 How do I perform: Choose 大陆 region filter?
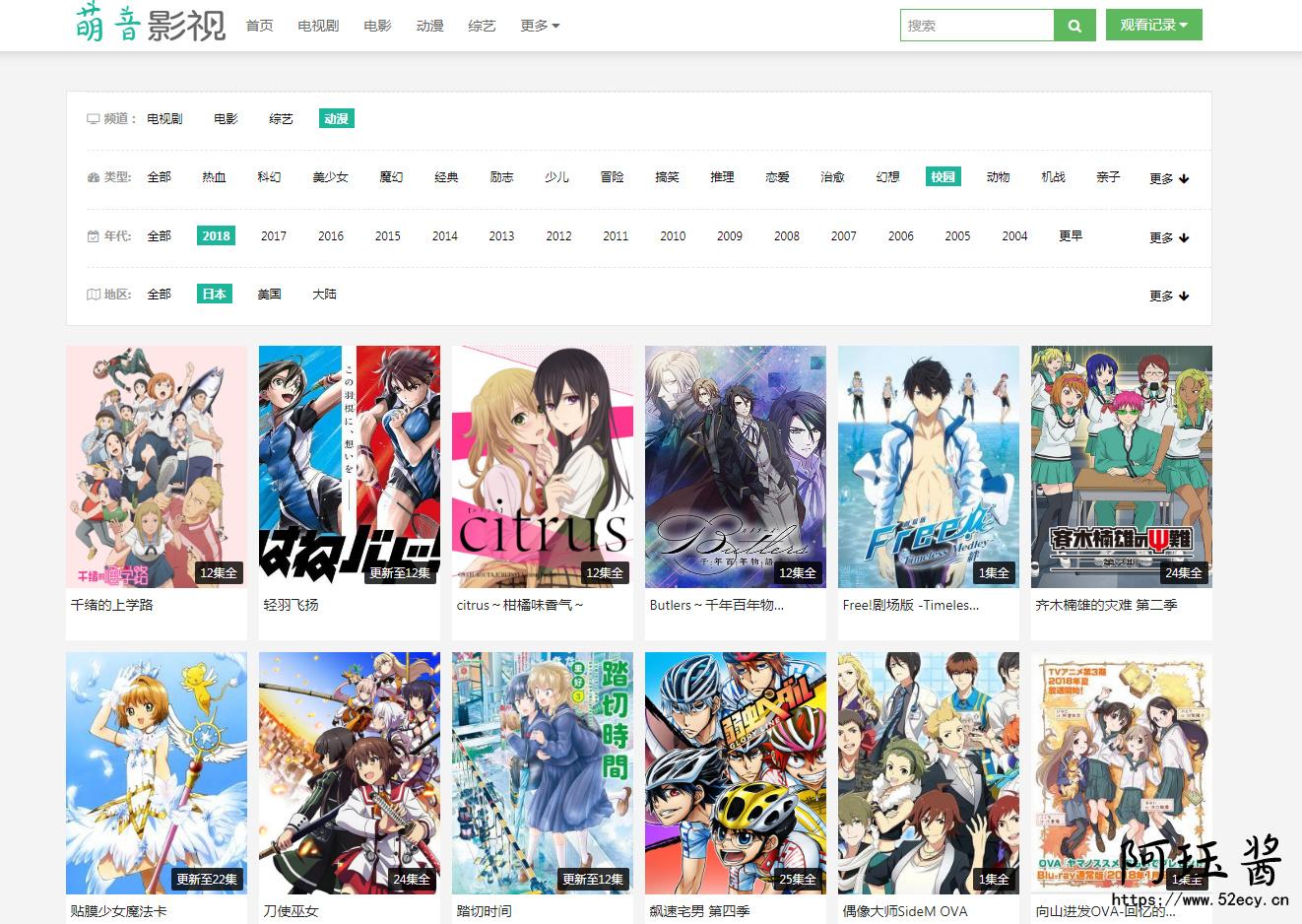tap(324, 294)
